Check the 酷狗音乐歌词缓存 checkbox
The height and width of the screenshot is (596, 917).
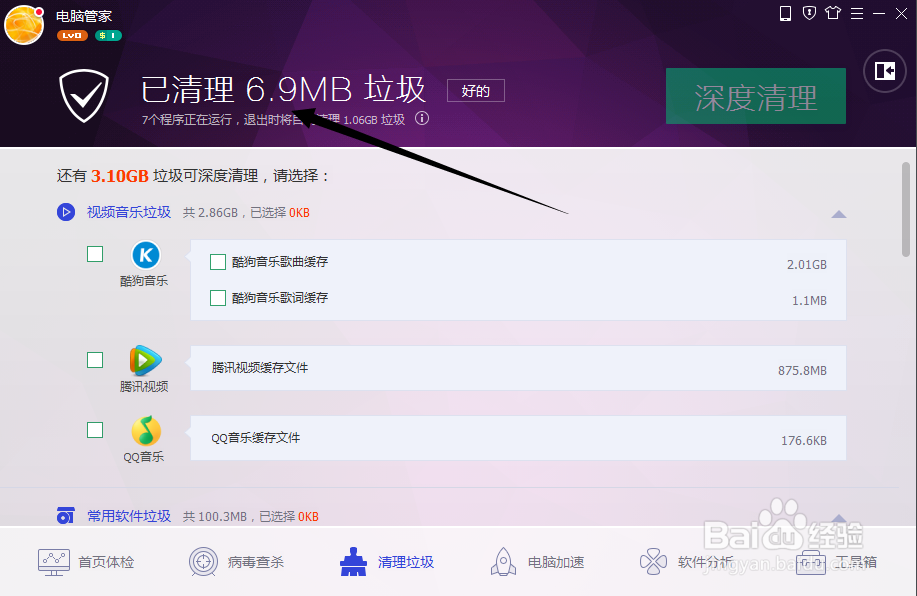218,298
